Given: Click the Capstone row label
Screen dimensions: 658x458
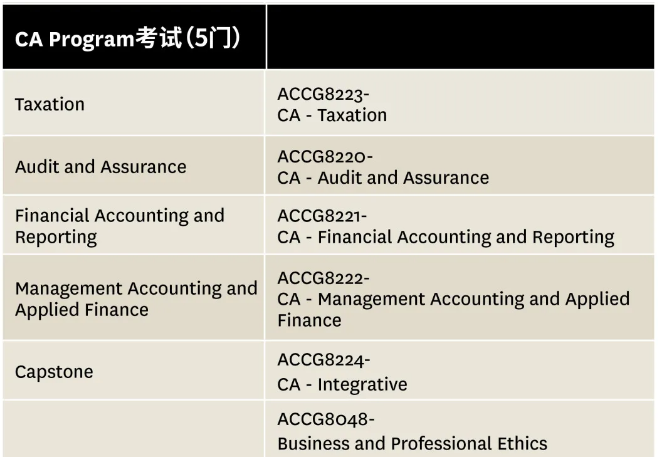Looking at the screenshot, I should click(x=54, y=372).
